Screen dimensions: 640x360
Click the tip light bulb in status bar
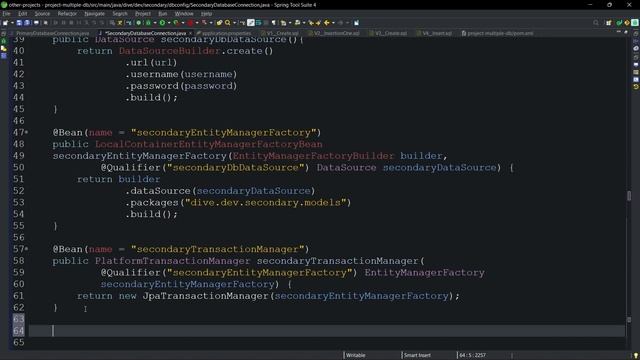636,356
